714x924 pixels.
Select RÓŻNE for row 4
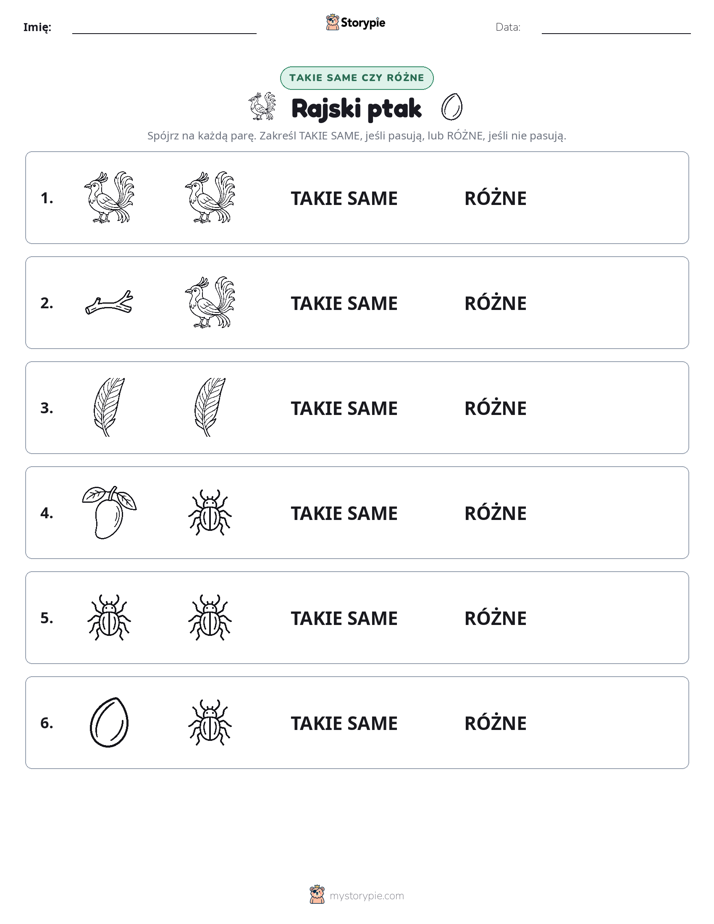pos(495,512)
